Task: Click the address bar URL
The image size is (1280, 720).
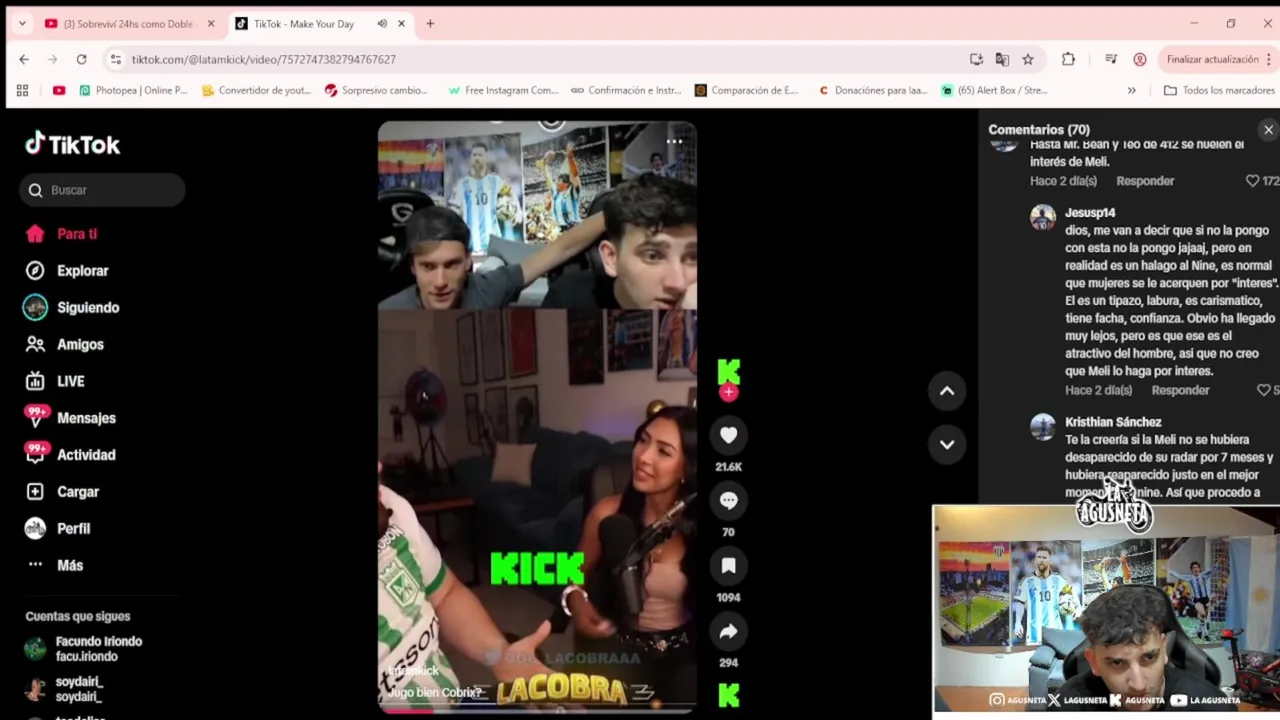Action: click(x=264, y=60)
